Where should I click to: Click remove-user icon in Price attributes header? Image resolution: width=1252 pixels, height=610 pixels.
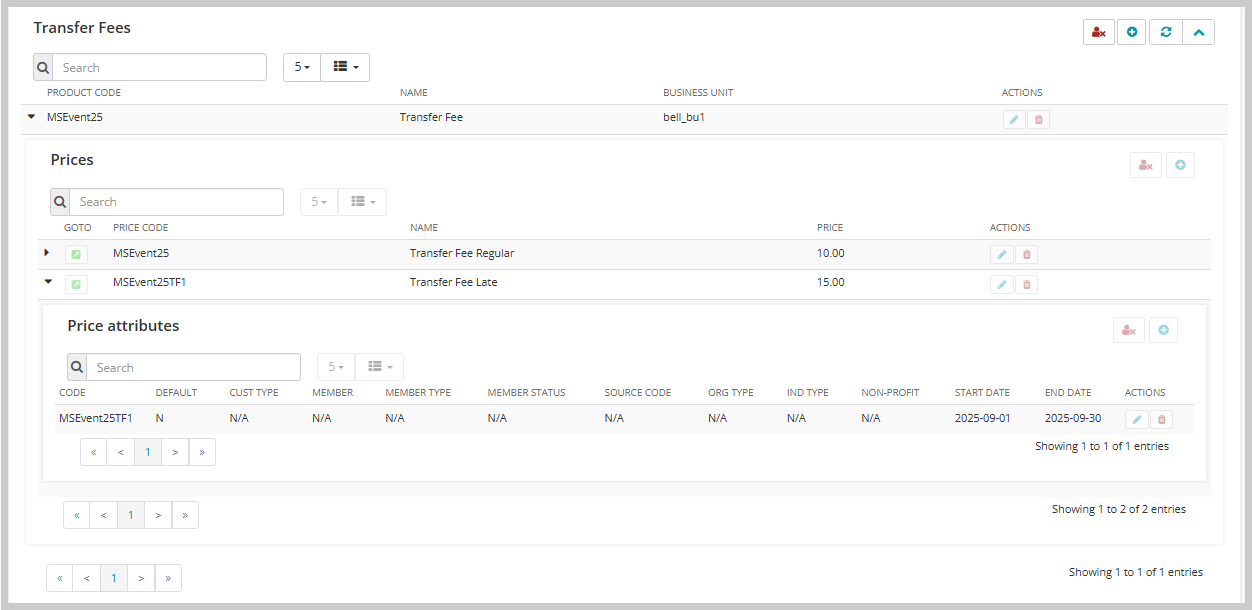pos(1129,330)
